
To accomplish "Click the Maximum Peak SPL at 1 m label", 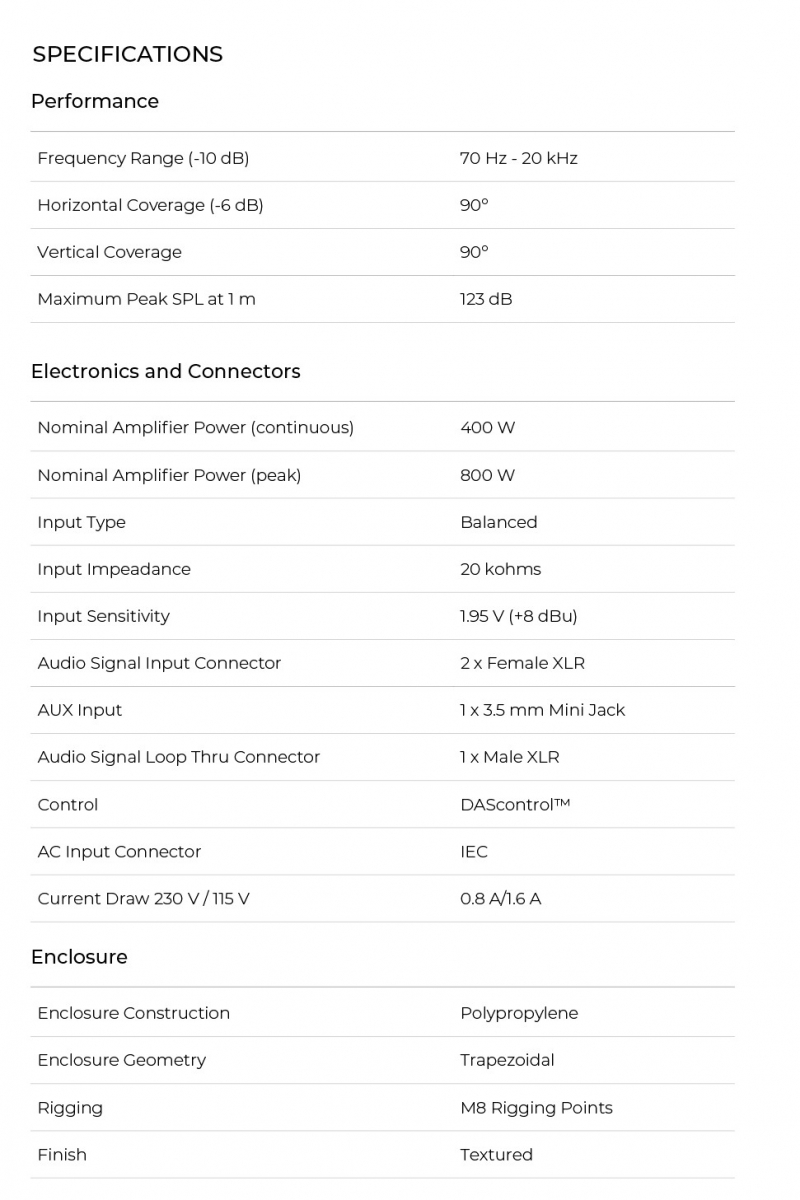I will [x=146, y=299].
